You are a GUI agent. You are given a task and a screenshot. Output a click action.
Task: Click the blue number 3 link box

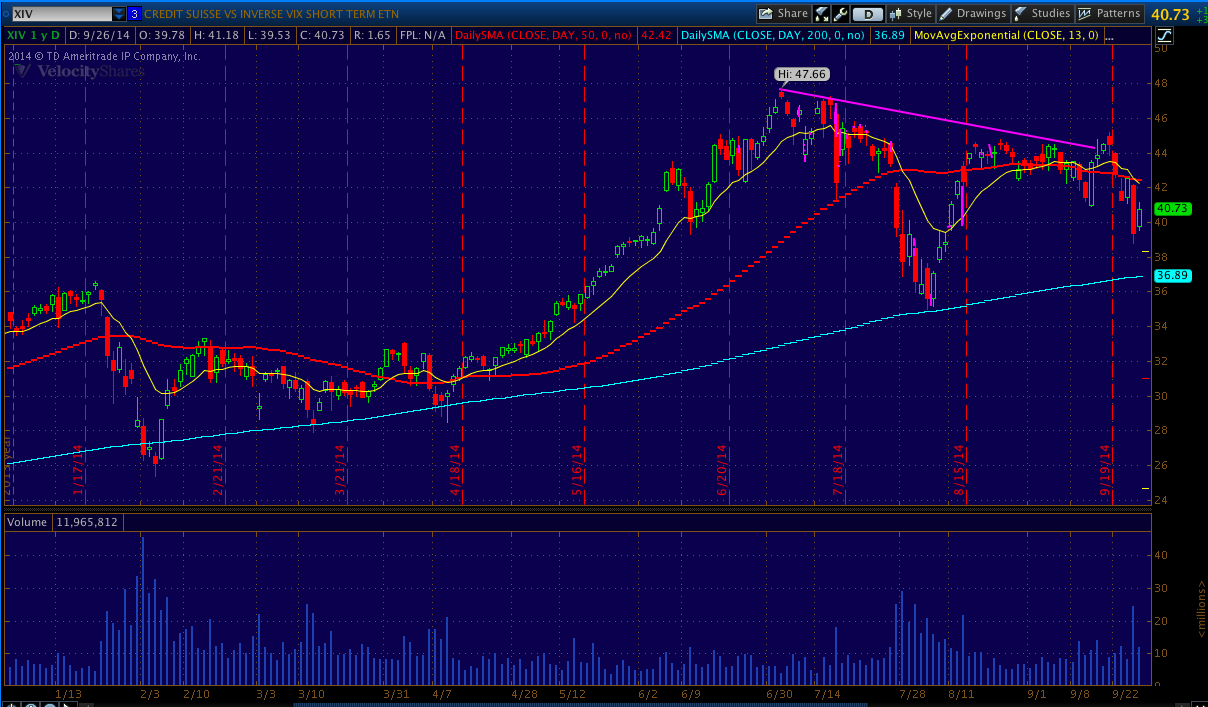point(134,14)
